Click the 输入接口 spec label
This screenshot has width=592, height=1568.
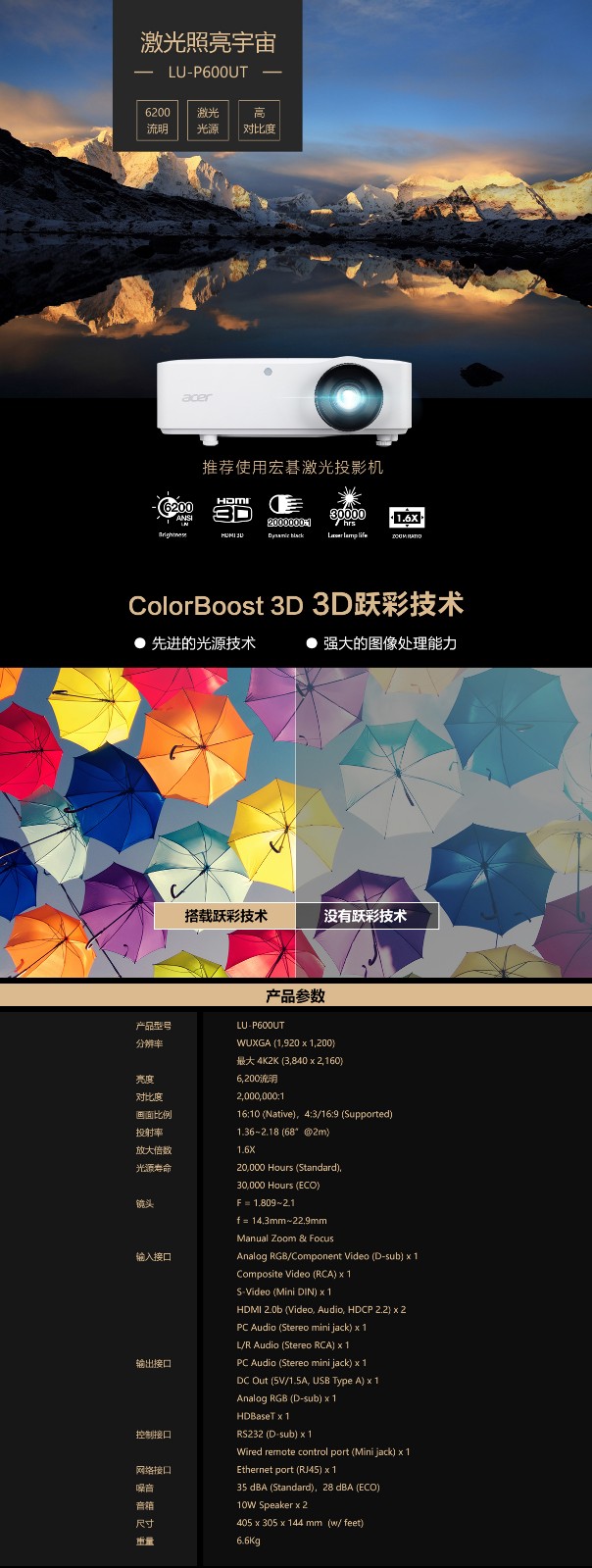point(154,1256)
